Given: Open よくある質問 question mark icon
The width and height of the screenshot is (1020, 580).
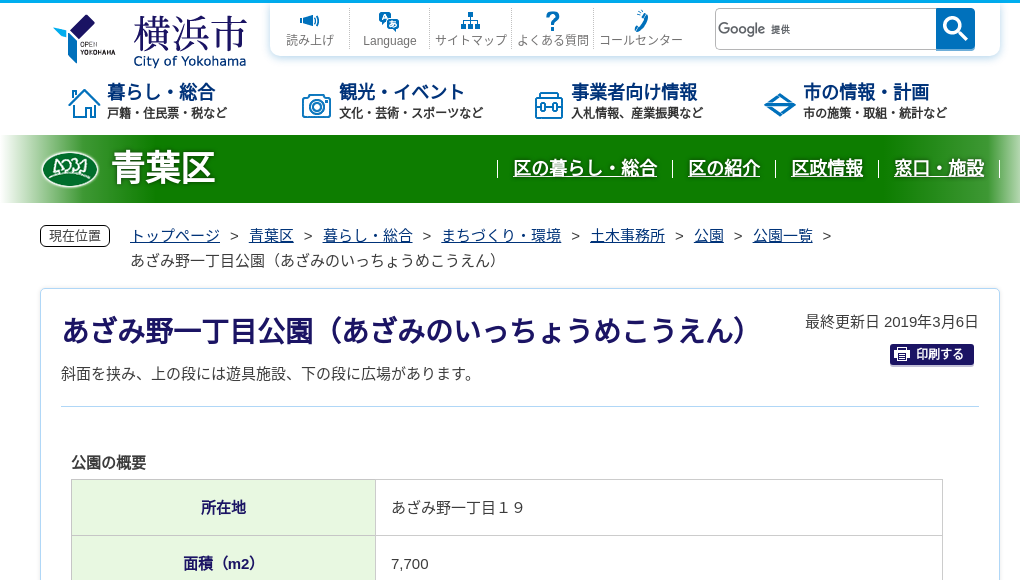Looking at the screenshot, I should point(552,19).
